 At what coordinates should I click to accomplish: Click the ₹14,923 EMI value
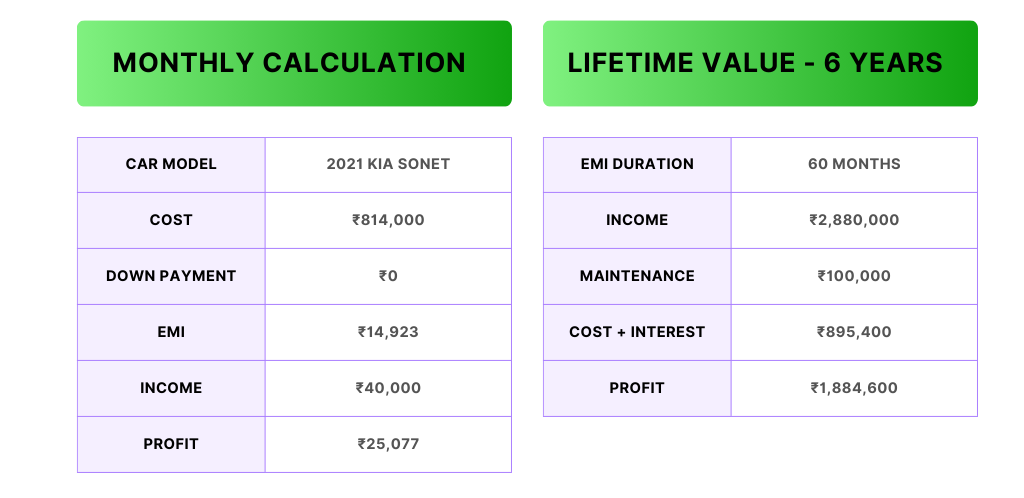pyautogui.click(x=388, y=333)
